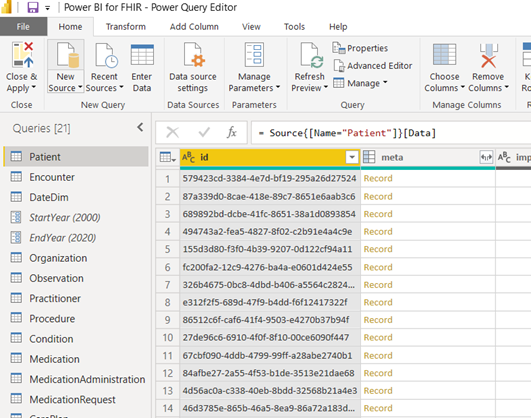This screenshot has height=418, width=531.
Task: Select the Encounter query
Action: pos(76,177)
